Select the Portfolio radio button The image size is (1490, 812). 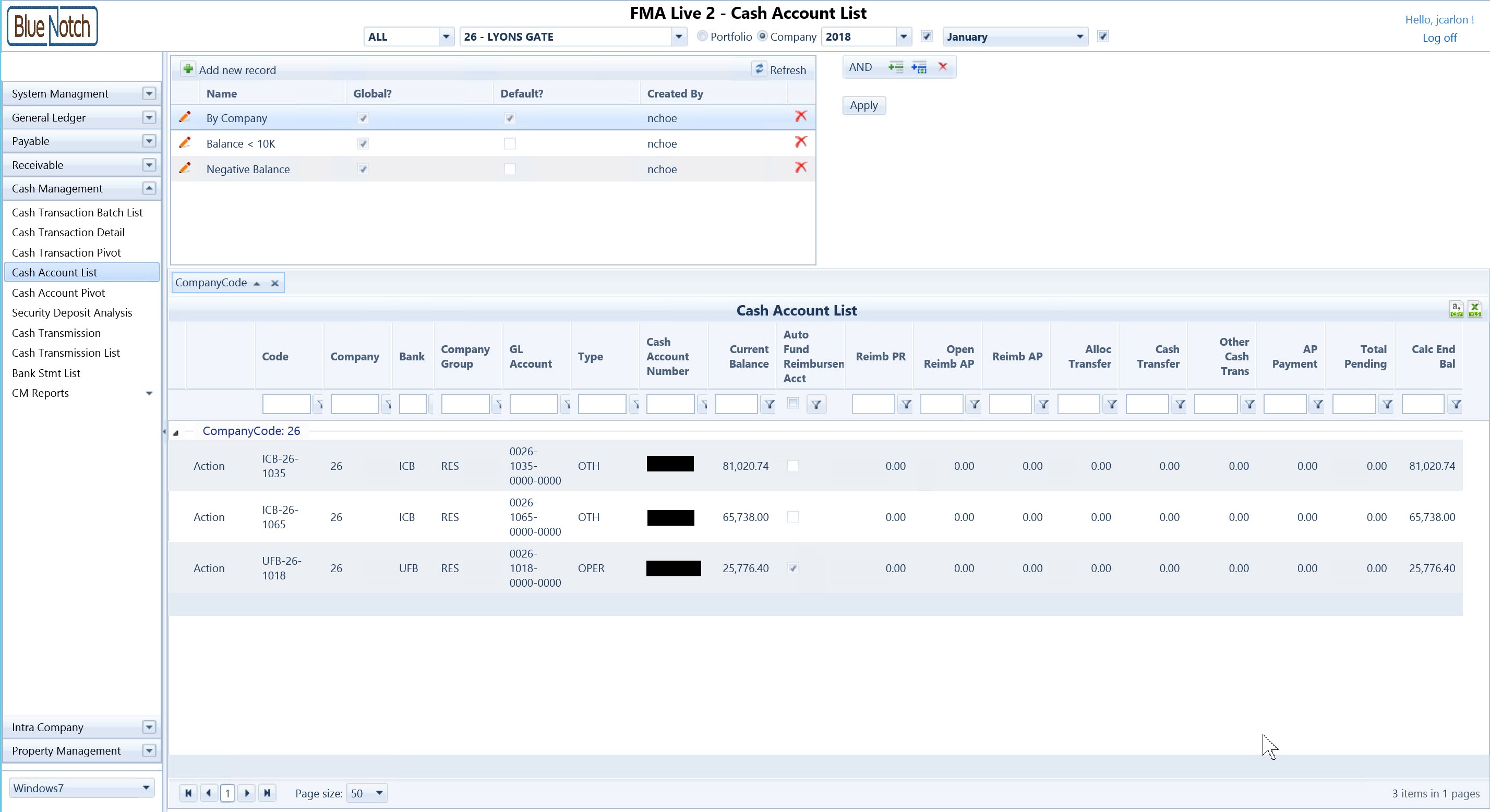702,37
